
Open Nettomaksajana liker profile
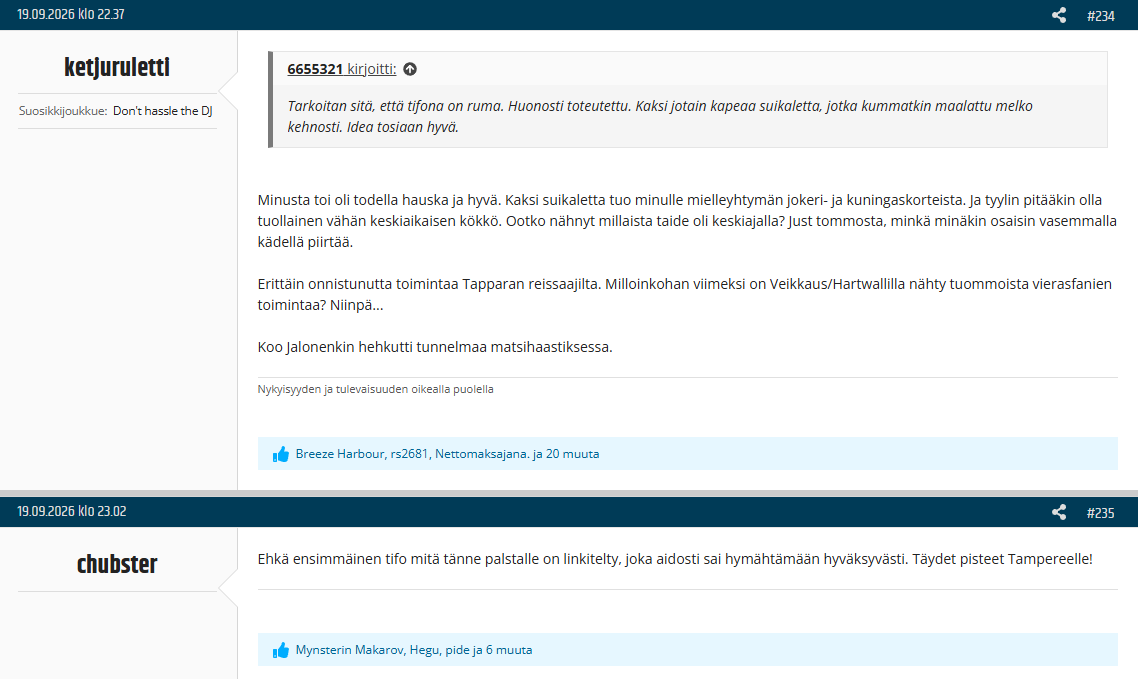click(x=481, y=454)
